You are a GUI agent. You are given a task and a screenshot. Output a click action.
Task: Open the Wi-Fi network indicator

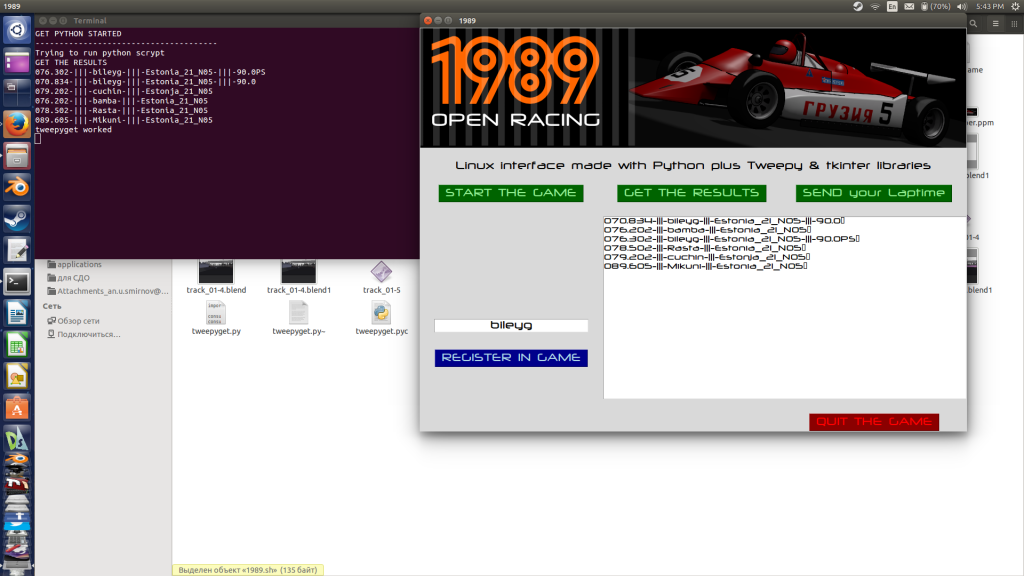click(x=875, y=7)
